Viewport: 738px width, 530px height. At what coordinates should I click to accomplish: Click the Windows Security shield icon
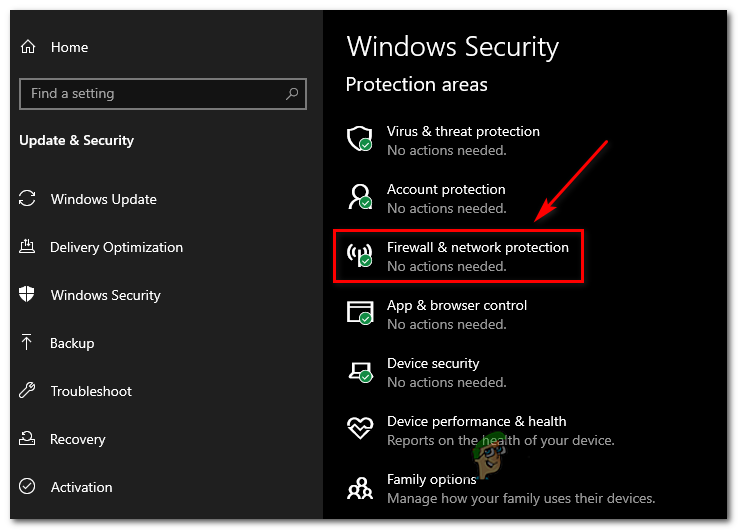(28, 295)
